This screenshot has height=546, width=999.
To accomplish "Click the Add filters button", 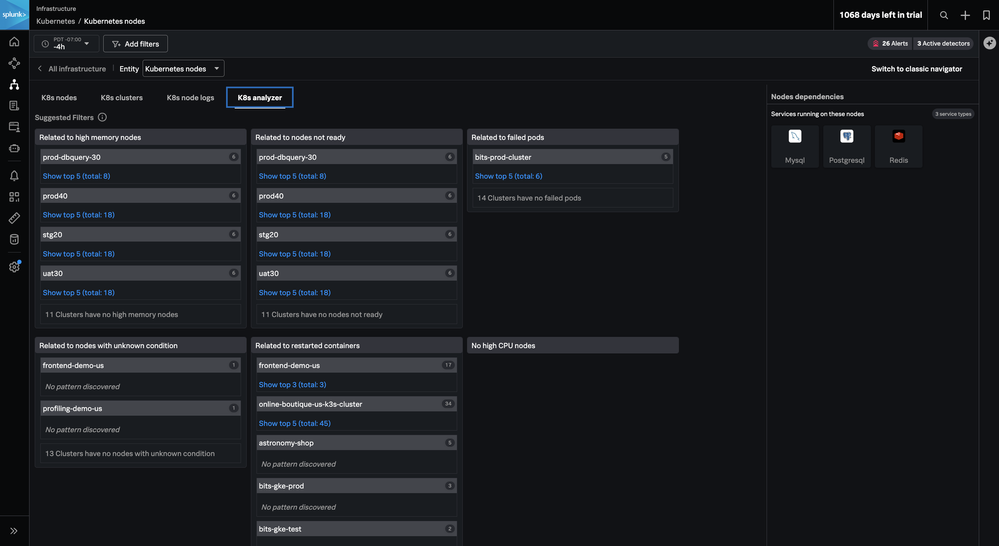I will 135,44.
